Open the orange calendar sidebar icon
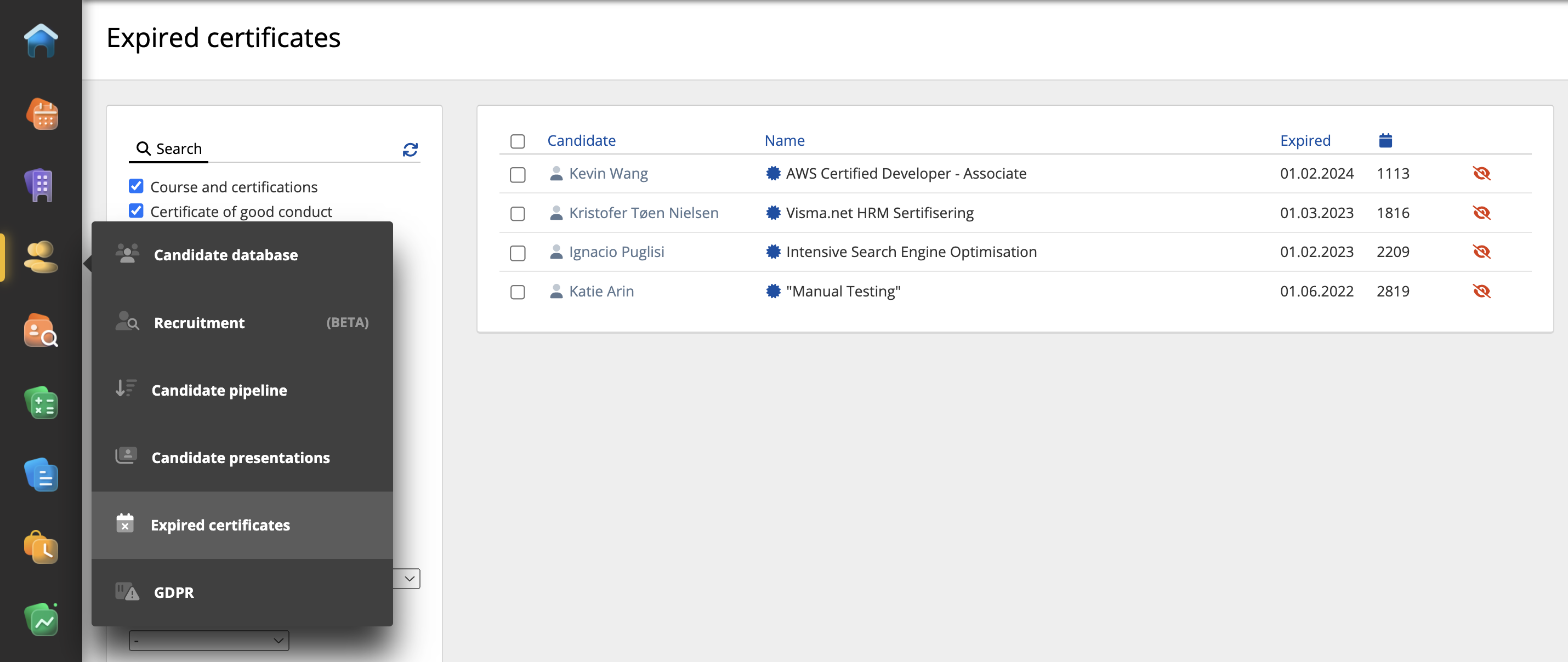Viewport: 1568px width, 662px height. click(x=42, y=114)
